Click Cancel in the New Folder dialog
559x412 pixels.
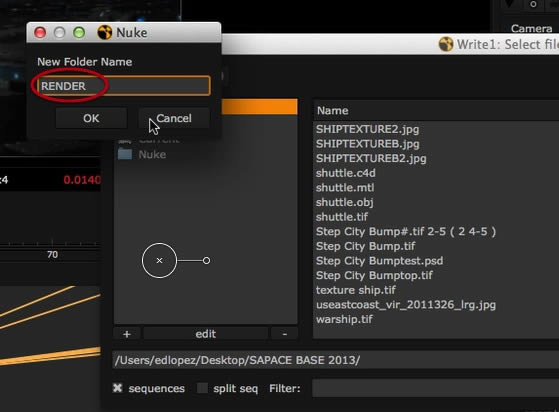[174, 118]
